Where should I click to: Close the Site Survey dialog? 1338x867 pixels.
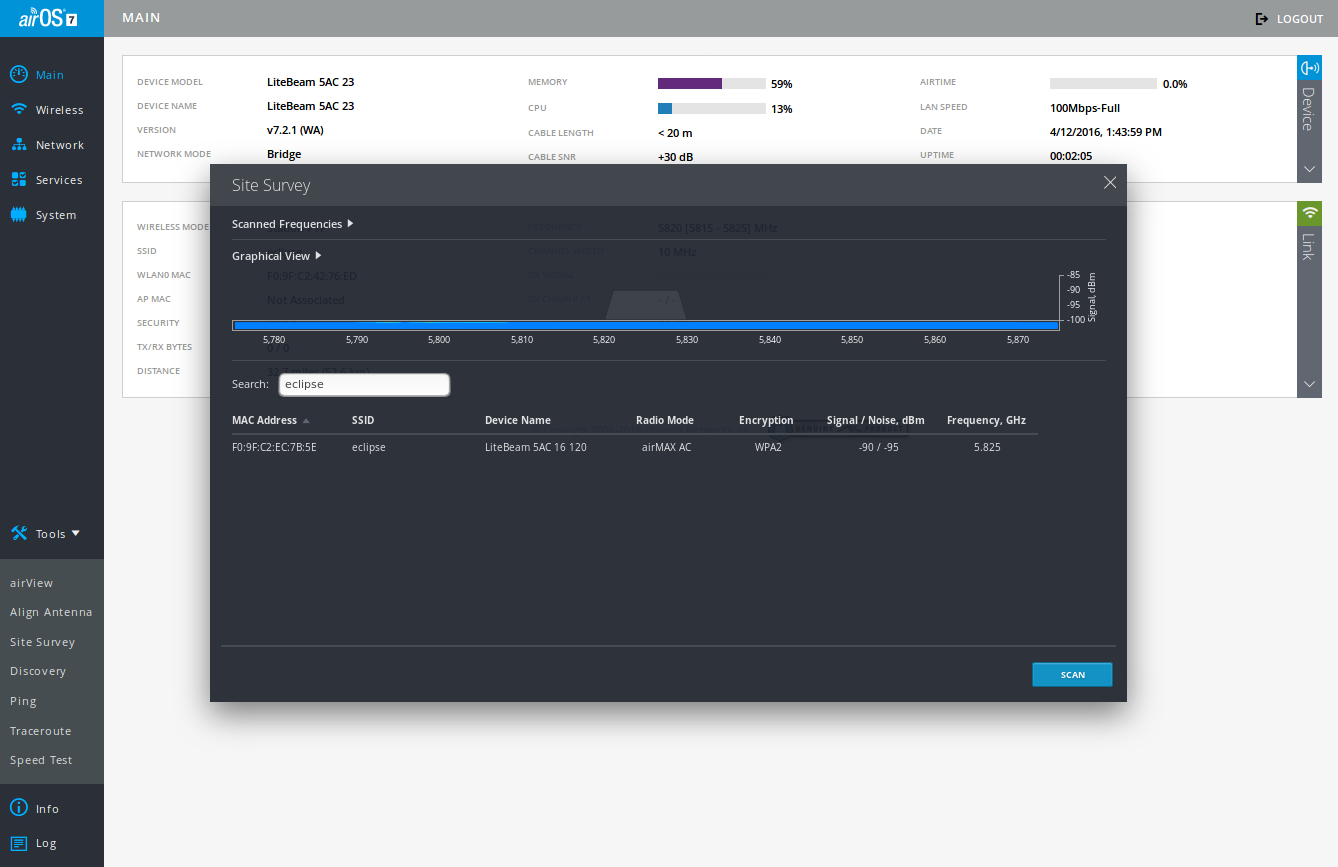click(1109, 182)
